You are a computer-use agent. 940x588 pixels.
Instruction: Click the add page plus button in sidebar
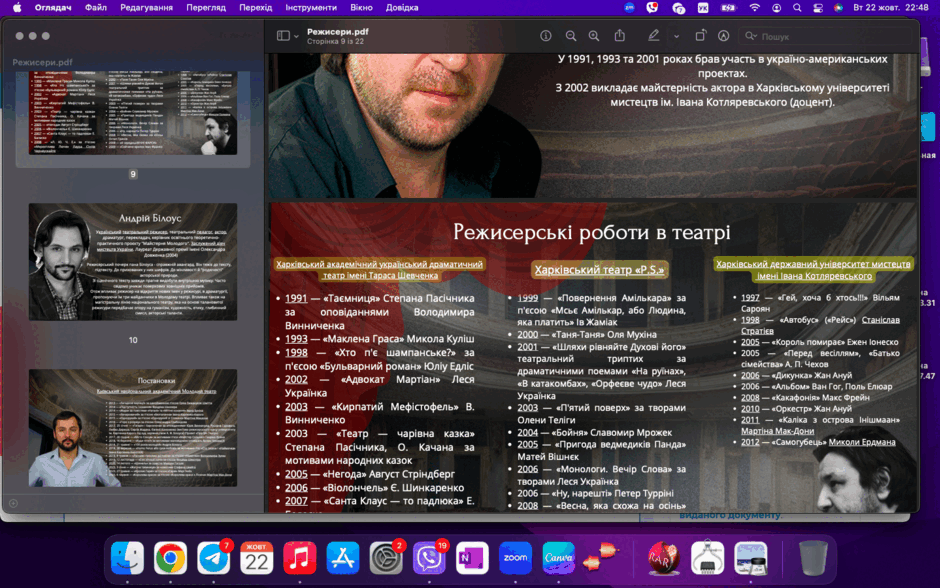tap(13, 503)
